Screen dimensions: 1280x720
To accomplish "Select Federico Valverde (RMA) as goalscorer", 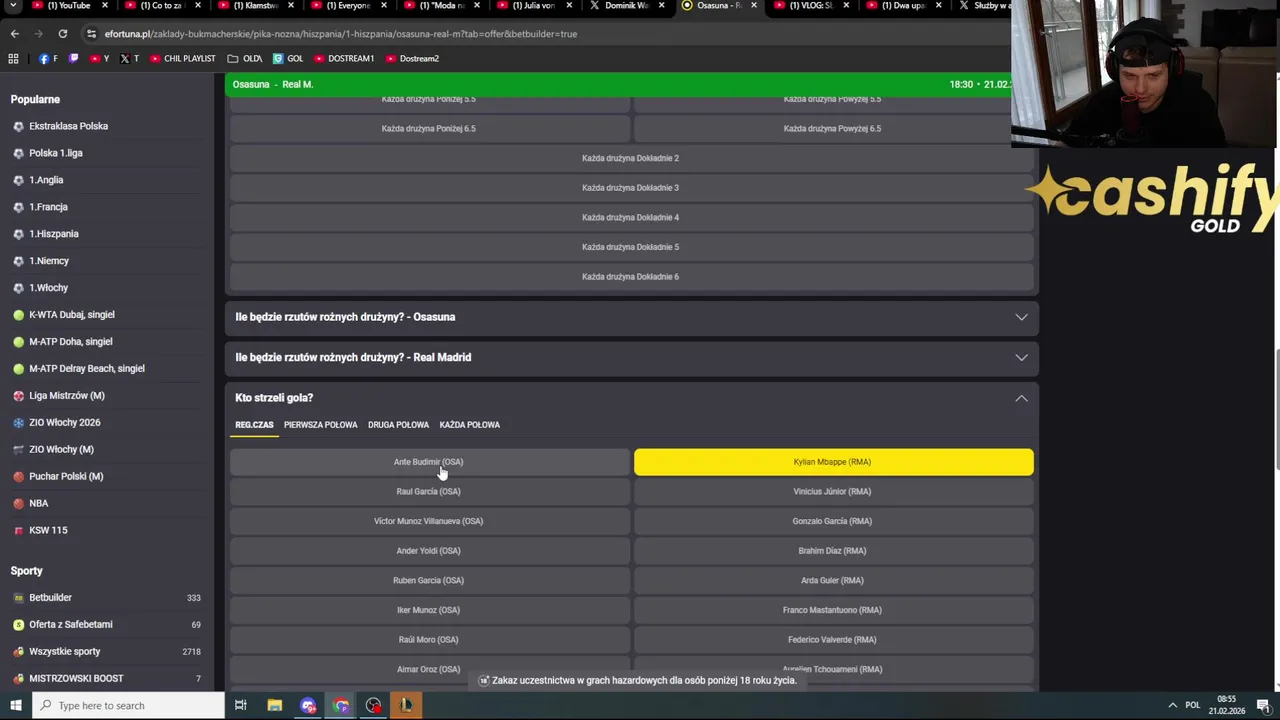I will (x=833, y=640).
